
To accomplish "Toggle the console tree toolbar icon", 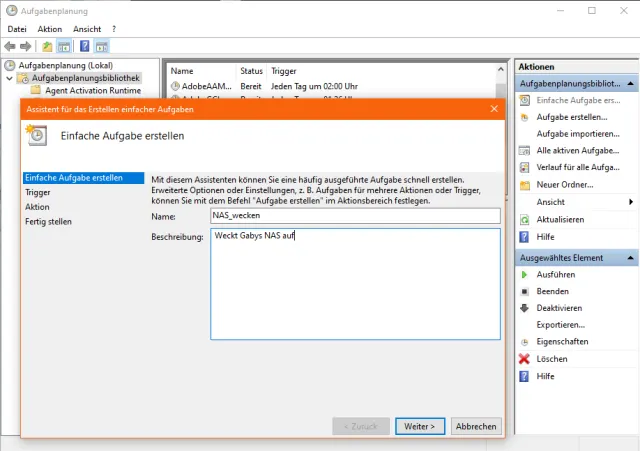I will coord(63,46).
